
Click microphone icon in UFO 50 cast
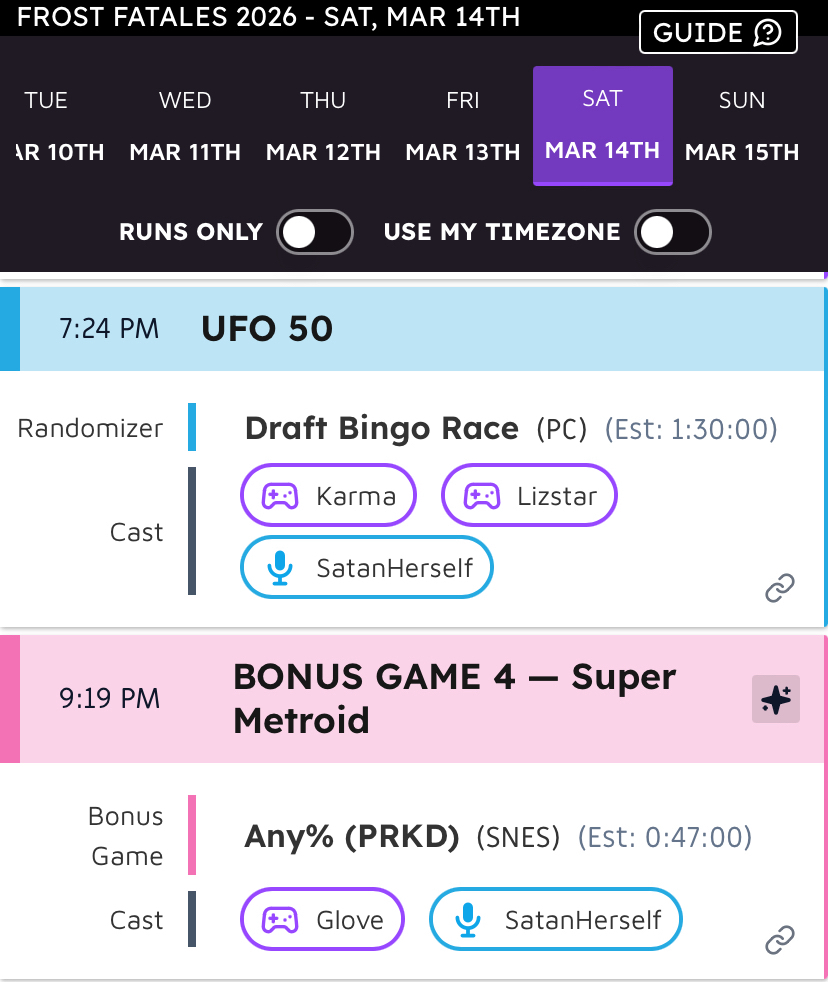click(280, 568)
